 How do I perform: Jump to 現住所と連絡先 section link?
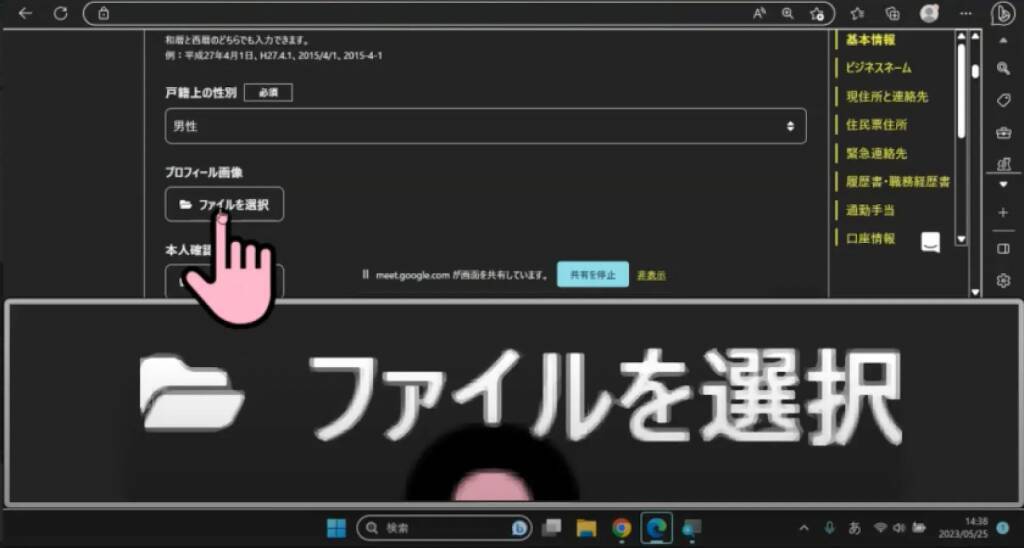[886, 97]
